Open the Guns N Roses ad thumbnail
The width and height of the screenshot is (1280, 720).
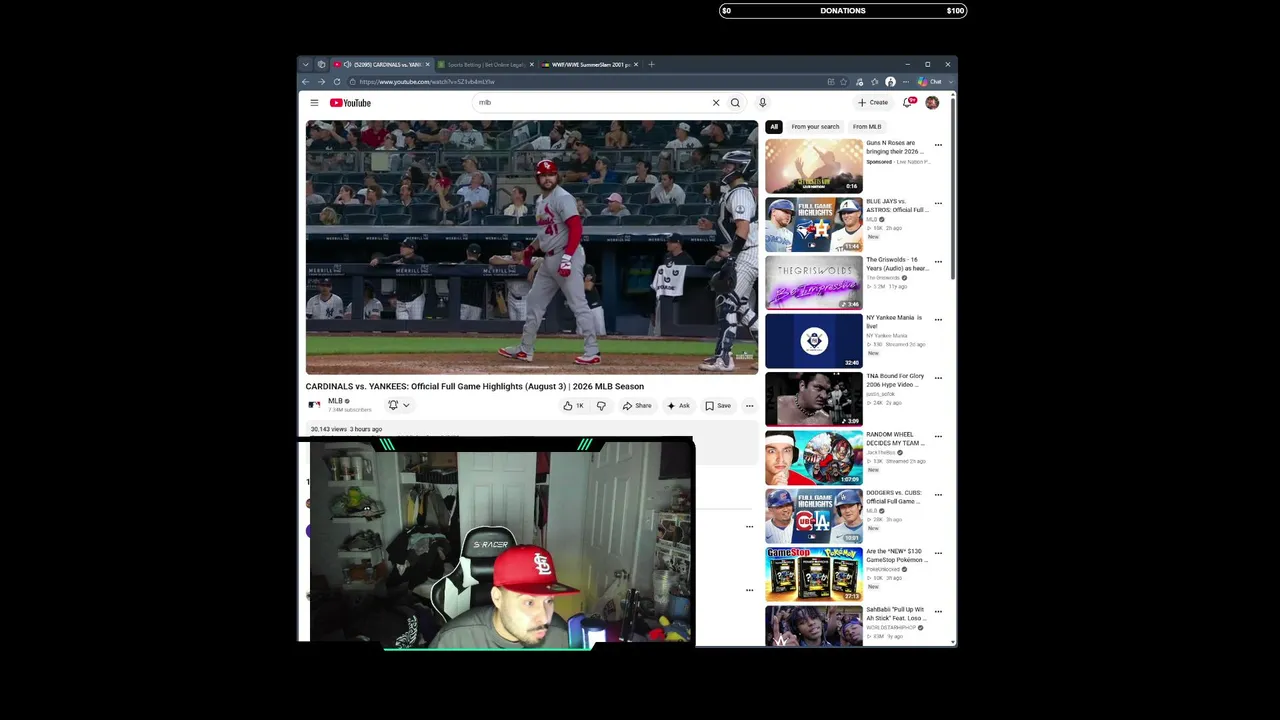(814, 166)
